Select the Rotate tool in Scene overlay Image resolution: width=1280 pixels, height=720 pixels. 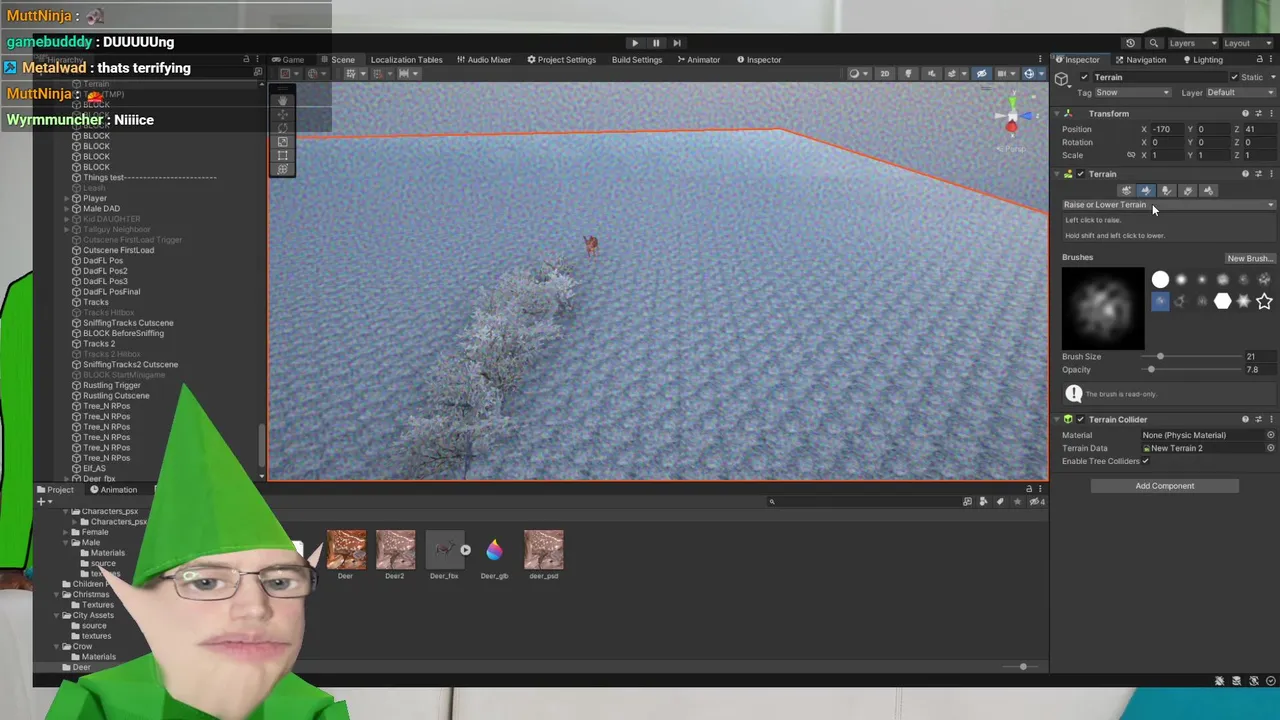tap(283, 128)
